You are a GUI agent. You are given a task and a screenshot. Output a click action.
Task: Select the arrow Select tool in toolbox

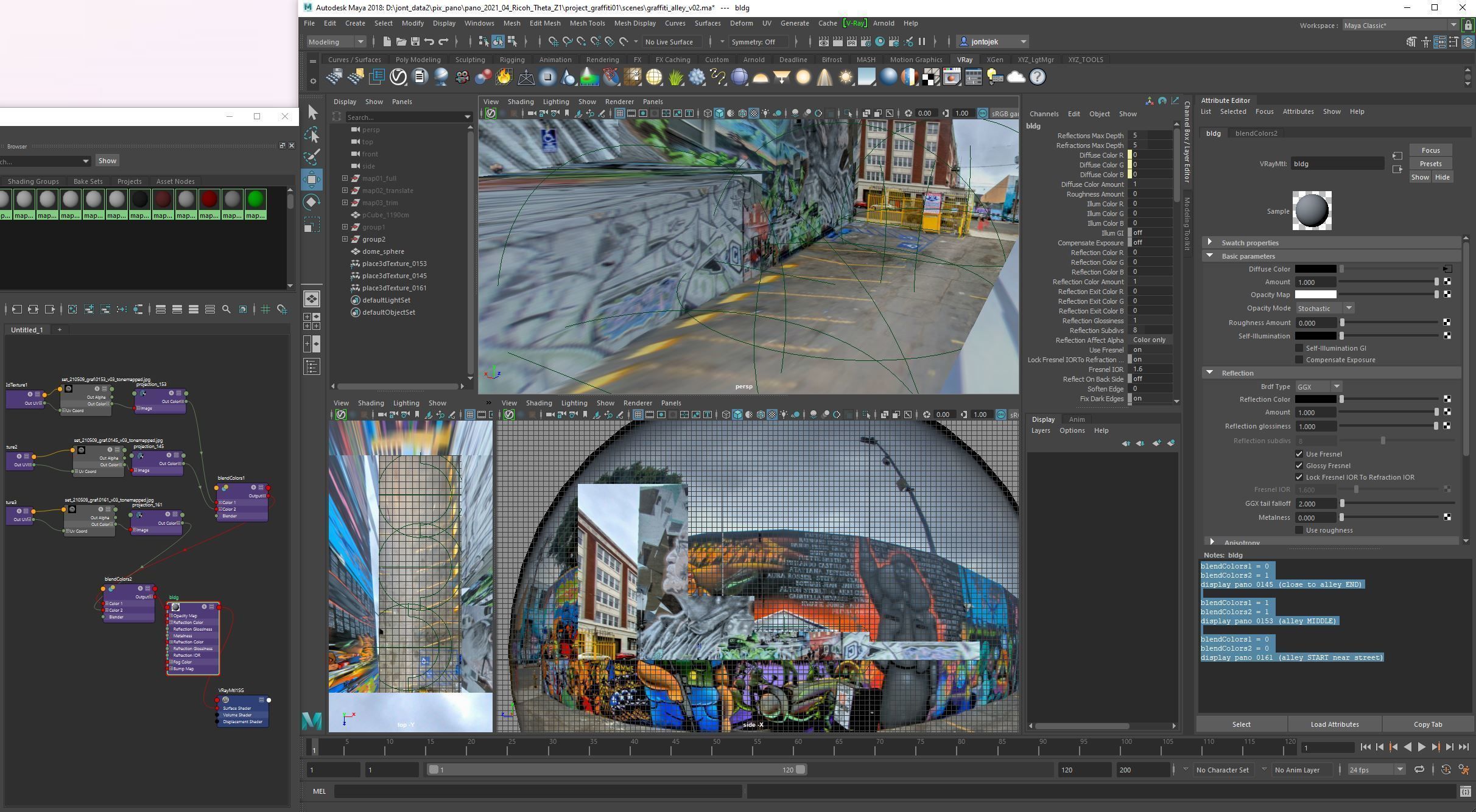coord(312,113)
